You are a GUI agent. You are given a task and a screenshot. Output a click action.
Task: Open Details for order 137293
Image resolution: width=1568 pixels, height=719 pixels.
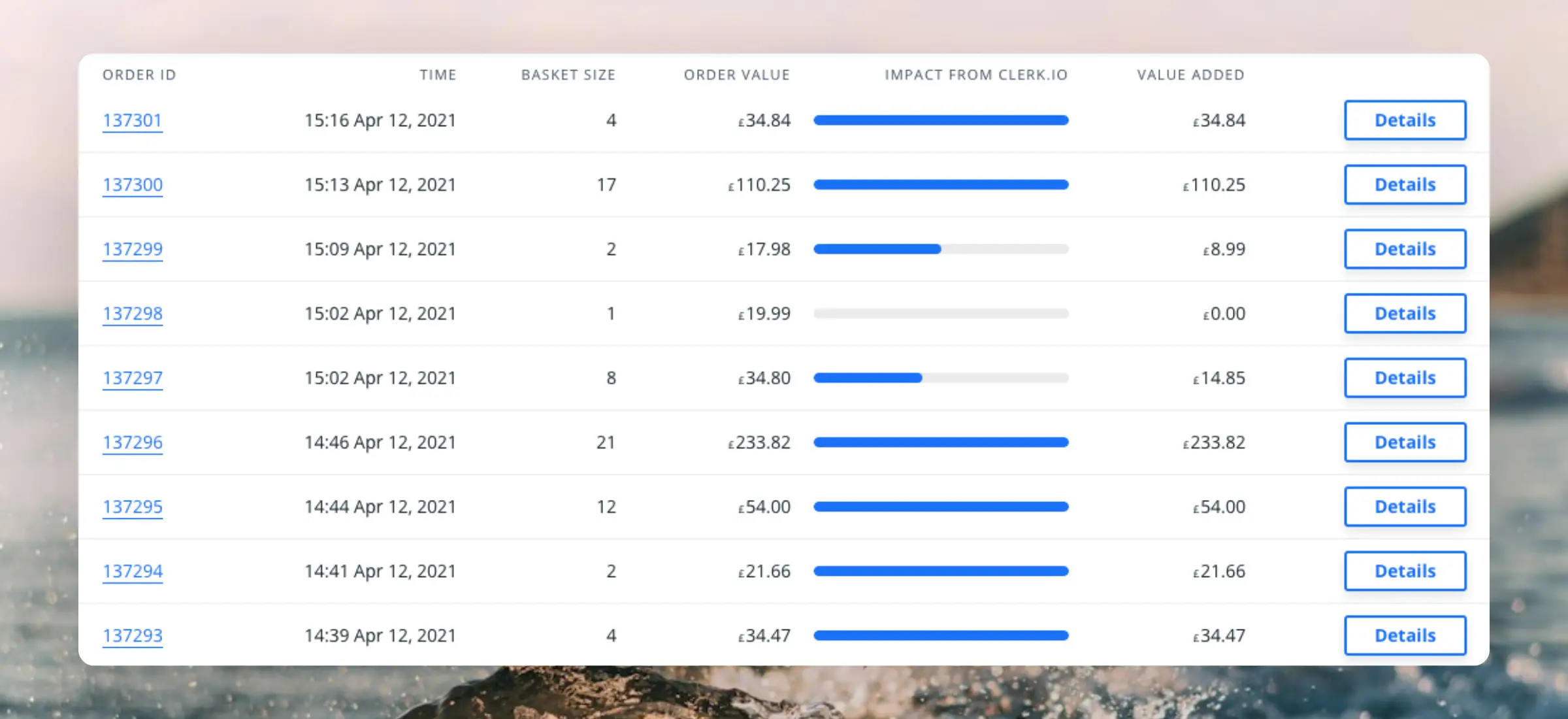pyautogui.click(x=1405, y=635)
